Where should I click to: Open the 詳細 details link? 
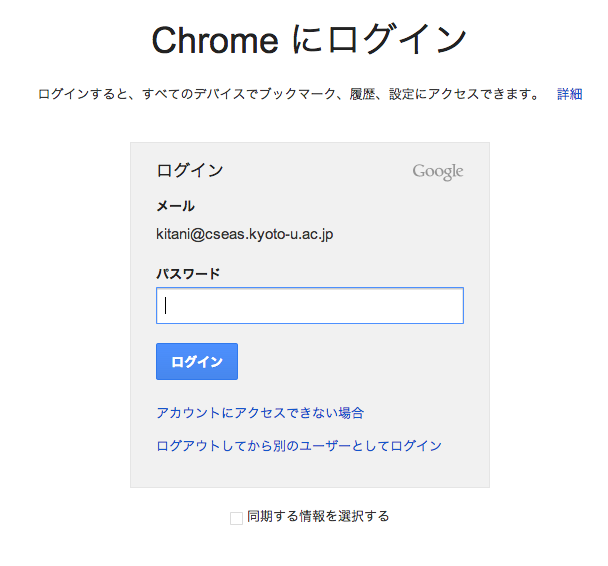[570, 94]
